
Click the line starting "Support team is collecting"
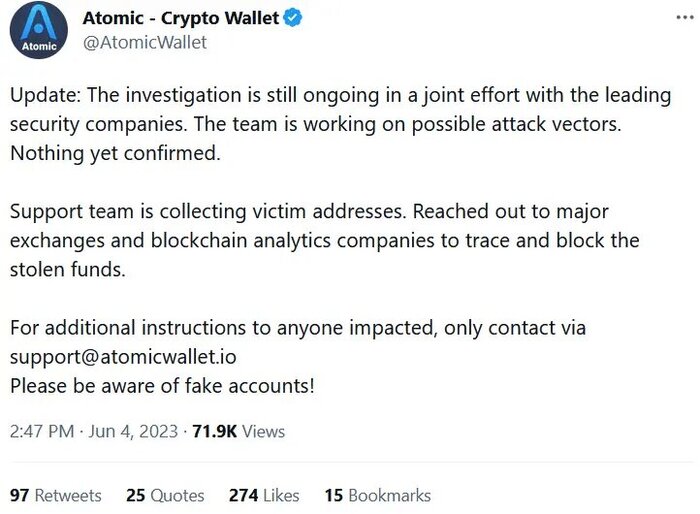(309, 213)
